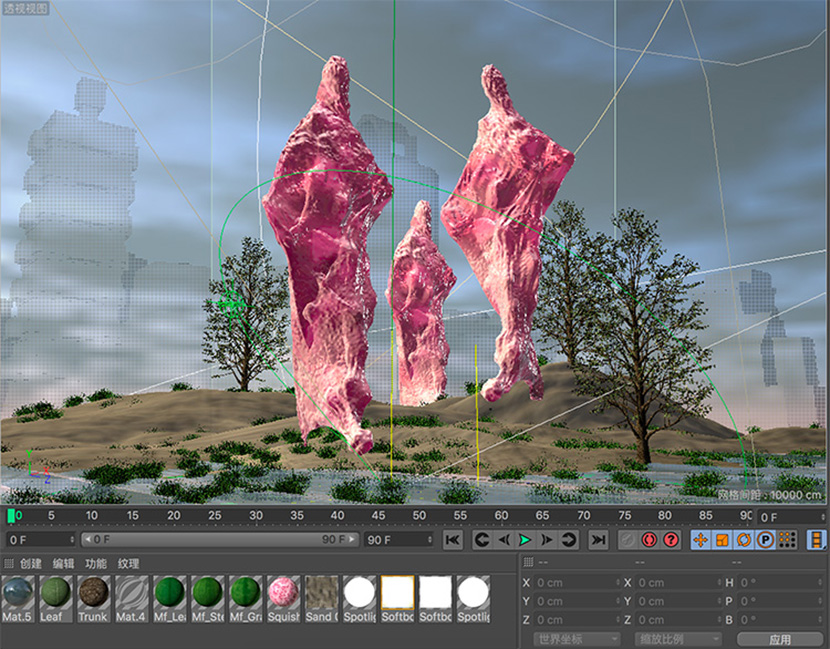Click the green playhead at frame 0
The height and width of the screenshot is (649, 830).
click(11, 516)
